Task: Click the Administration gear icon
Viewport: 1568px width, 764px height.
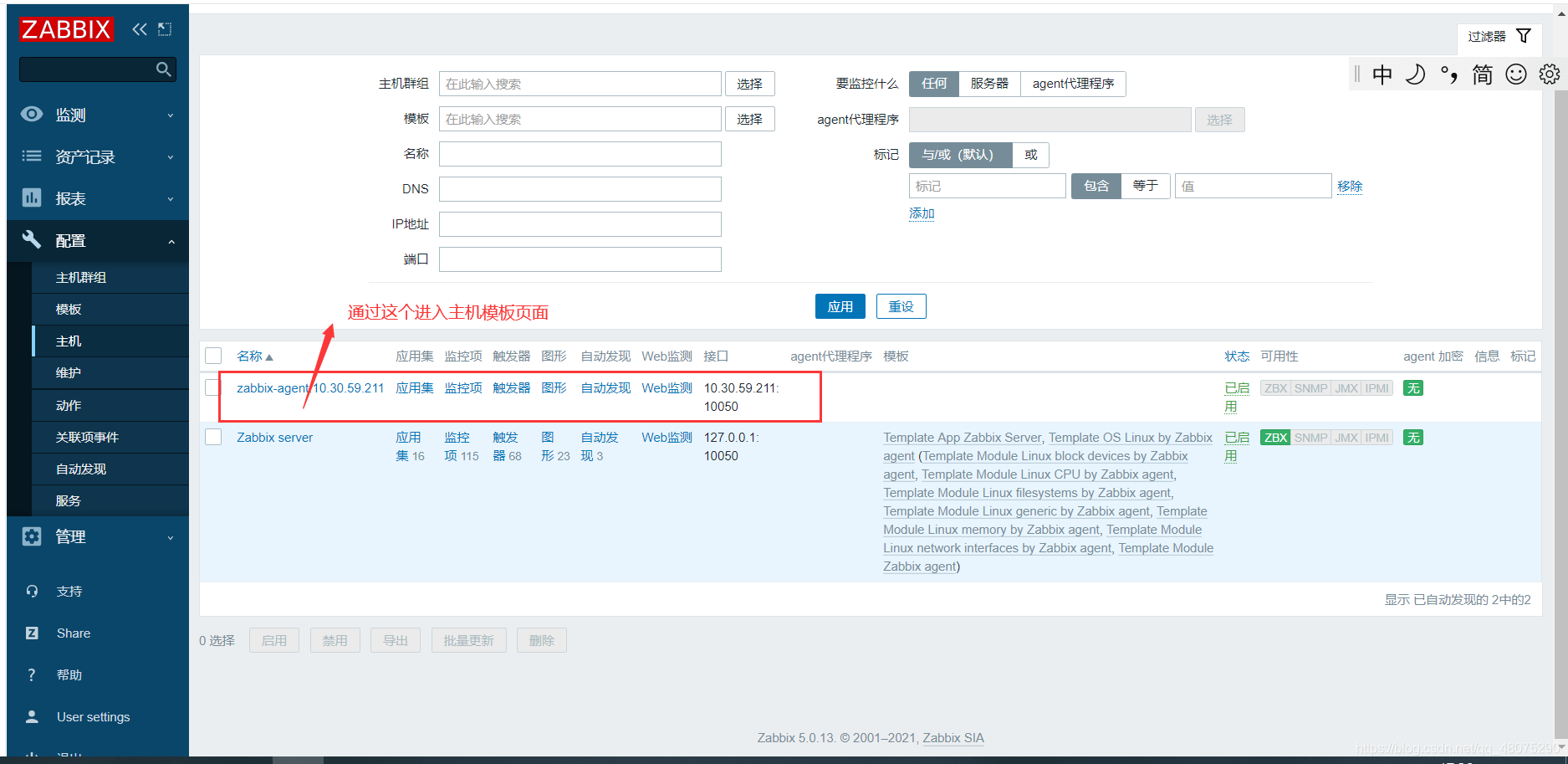Action: point(32,536)
